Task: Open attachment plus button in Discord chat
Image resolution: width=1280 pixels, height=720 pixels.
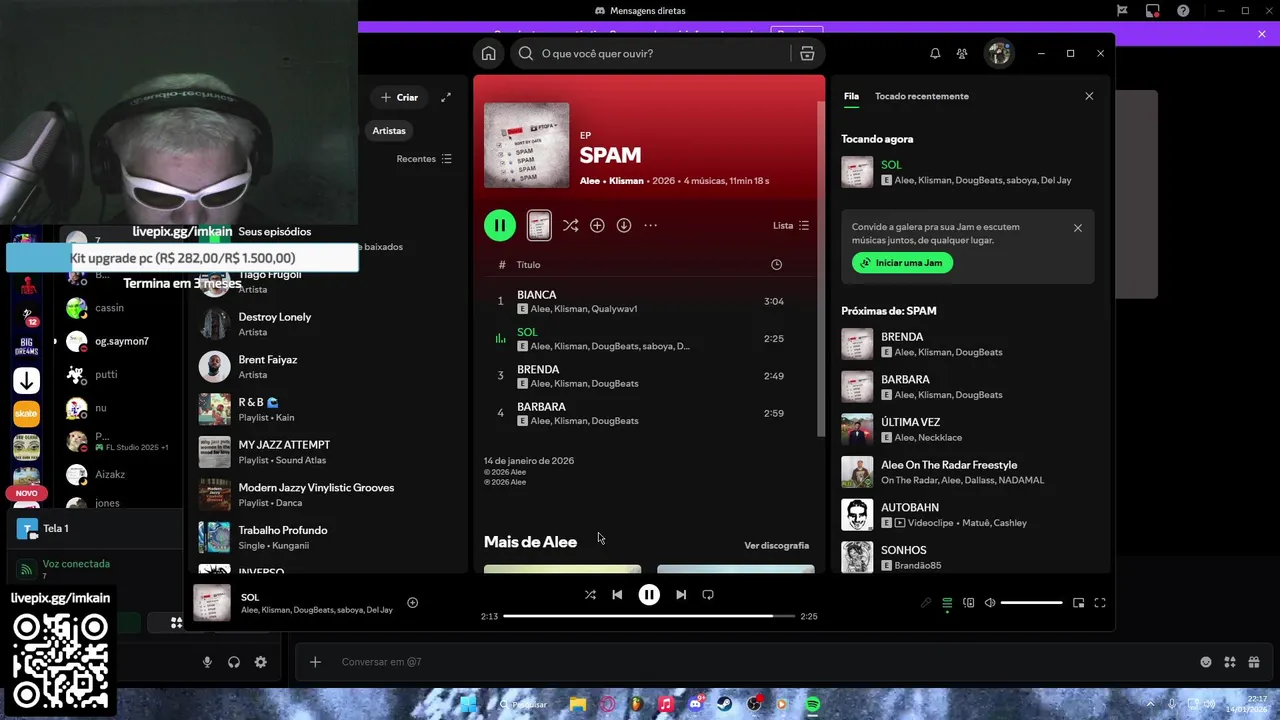Action: (x=315, y=662)
